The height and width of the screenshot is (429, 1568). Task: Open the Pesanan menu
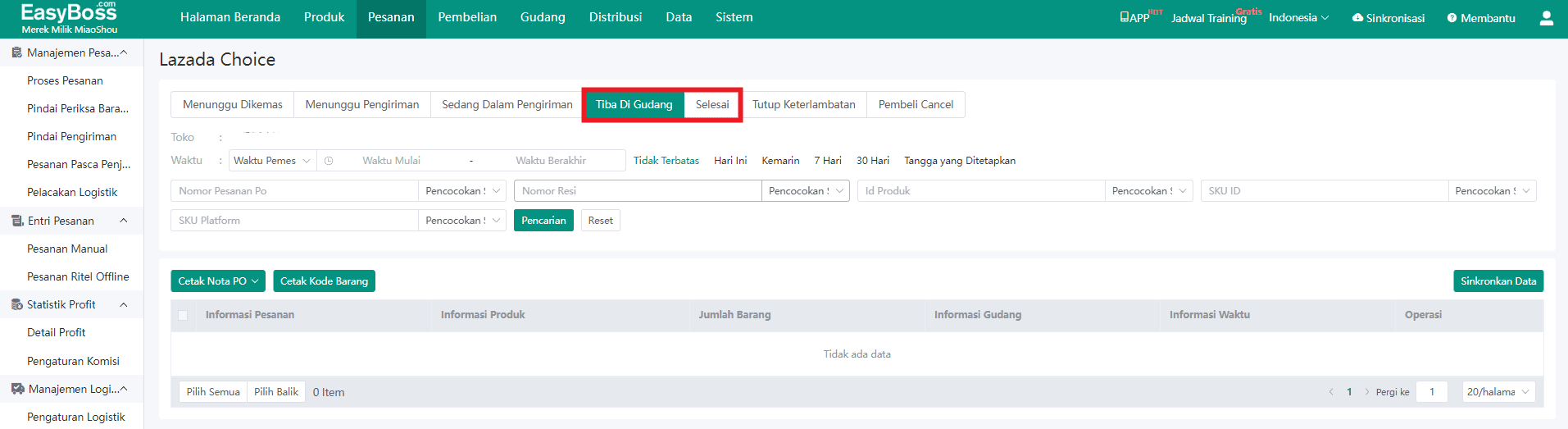[x=391, y=17]
